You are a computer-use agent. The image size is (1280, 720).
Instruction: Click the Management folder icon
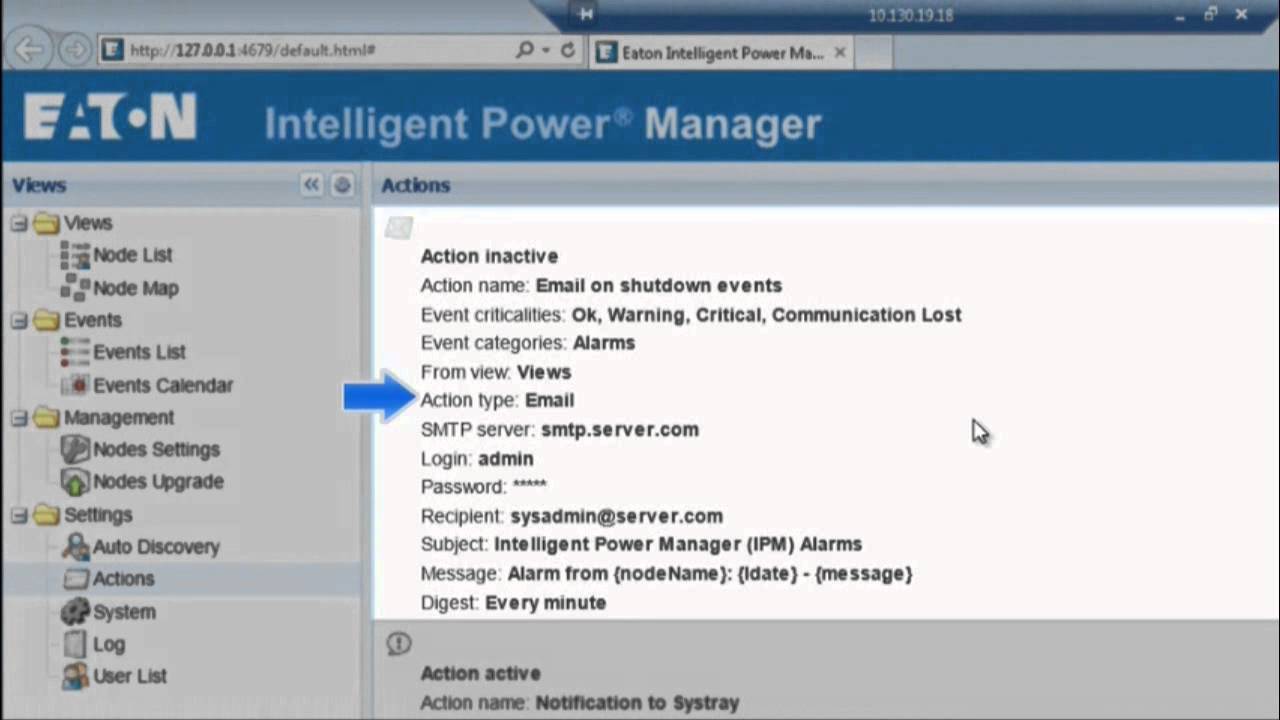coord(46,417)
